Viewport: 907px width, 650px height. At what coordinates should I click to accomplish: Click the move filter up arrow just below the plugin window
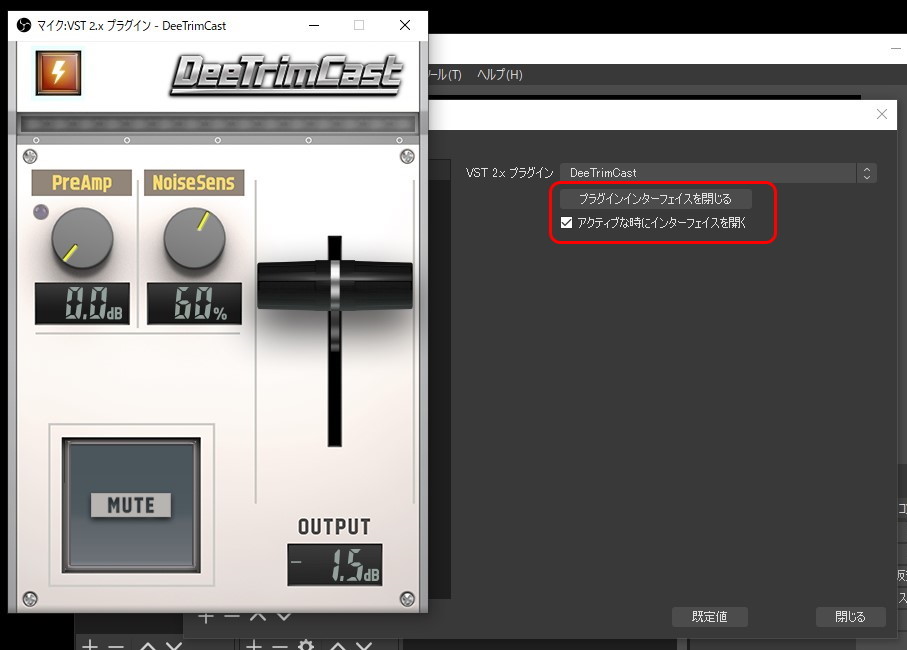coord(258,616)
